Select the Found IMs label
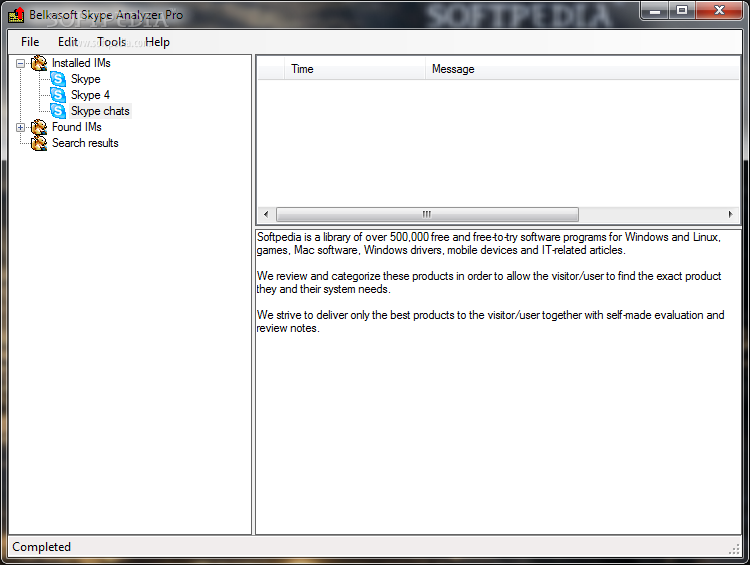The width and height of the screenshot is (750, 565). [77, 127]
